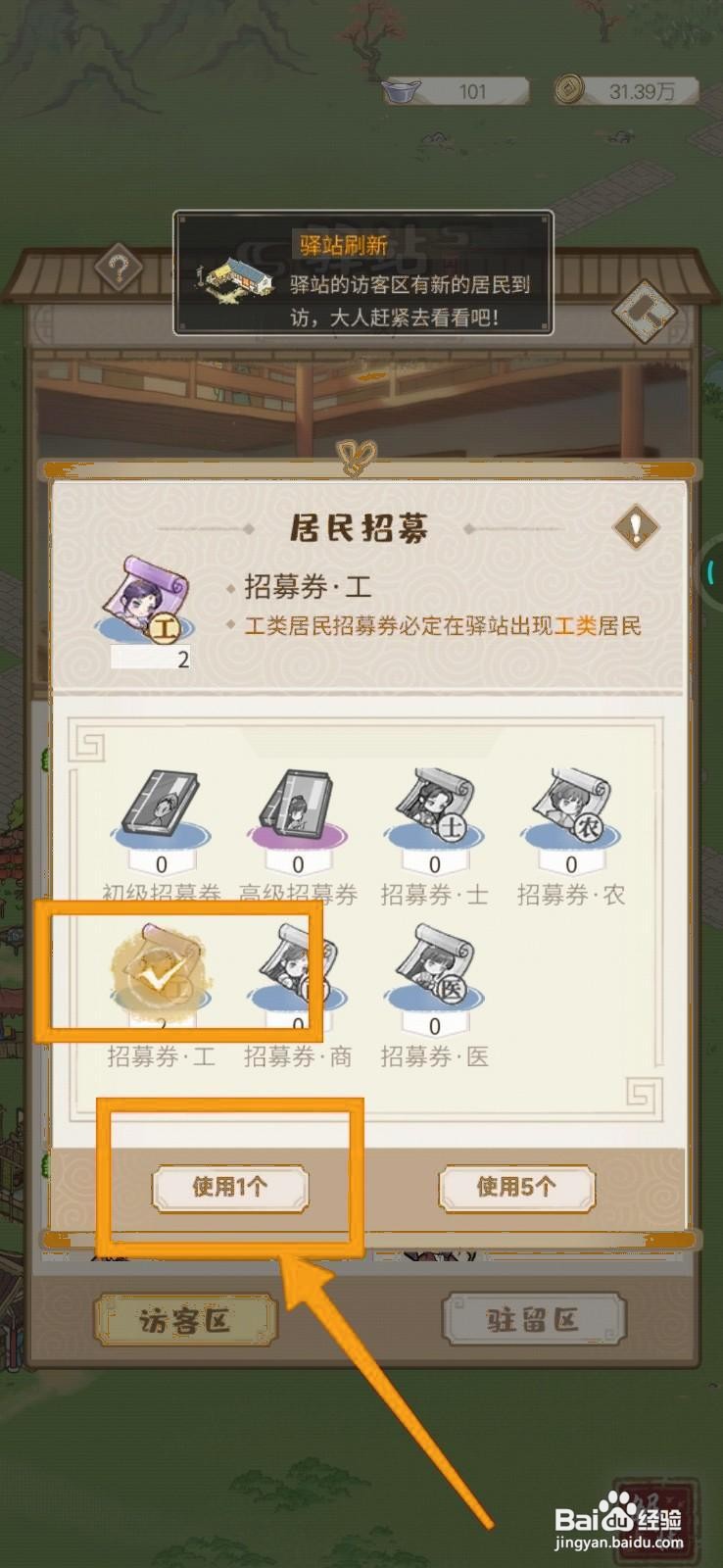
Task: Click the 使用1个 button
Action: point(230,1188)
